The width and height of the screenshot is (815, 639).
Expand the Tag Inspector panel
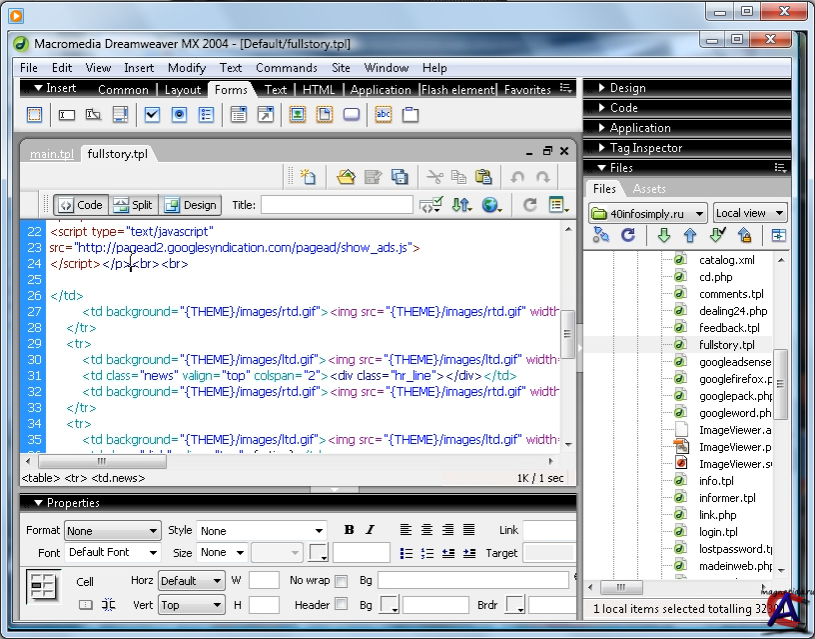point(645,148)
